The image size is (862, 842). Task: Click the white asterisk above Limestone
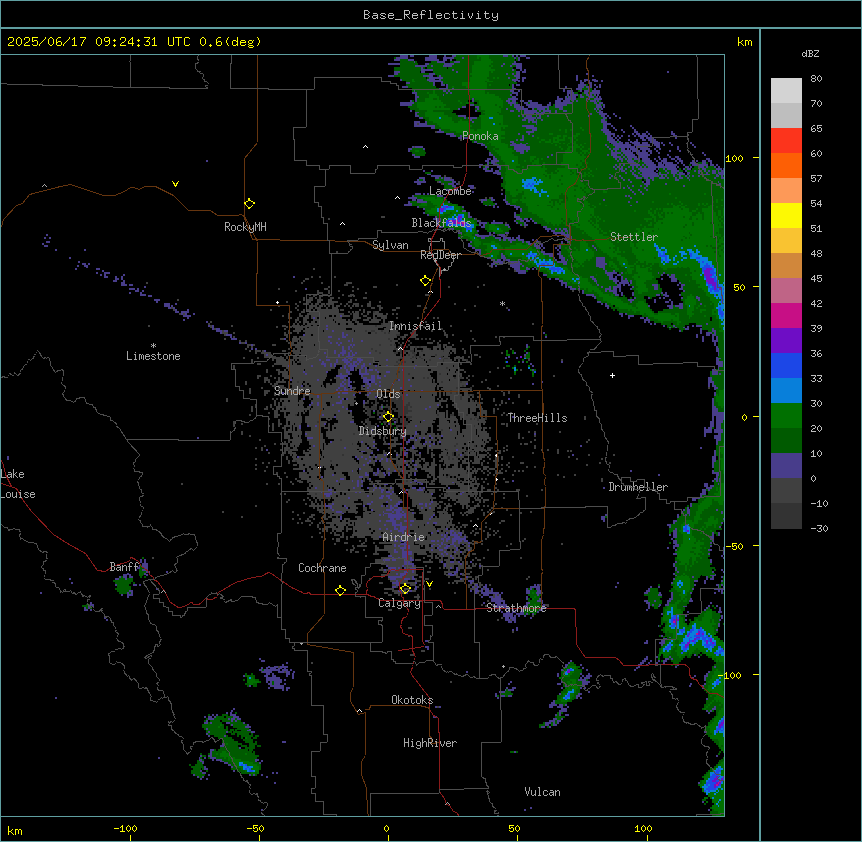click(x=153, y=346)
